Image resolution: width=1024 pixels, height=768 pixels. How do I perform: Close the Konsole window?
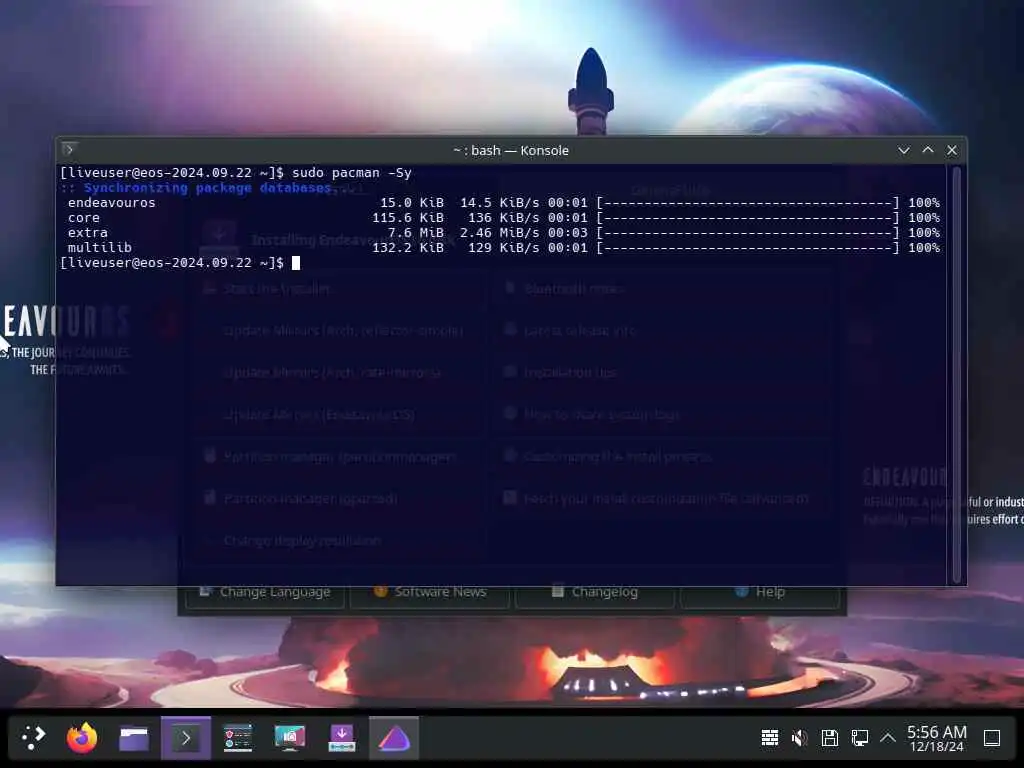pos(952,150)
